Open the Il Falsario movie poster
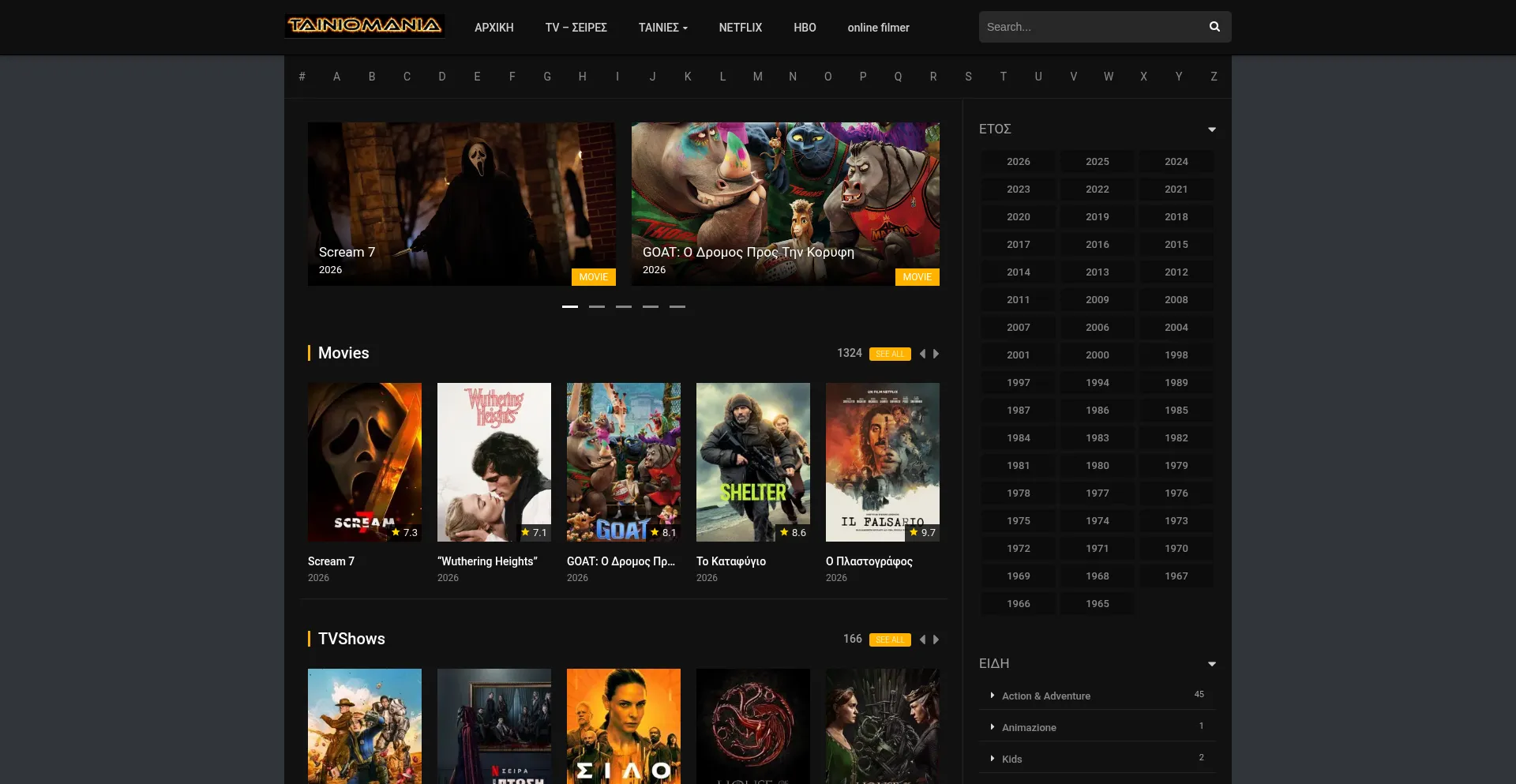The width and height of the screenshot is (1516, 784). coord(883,462)
